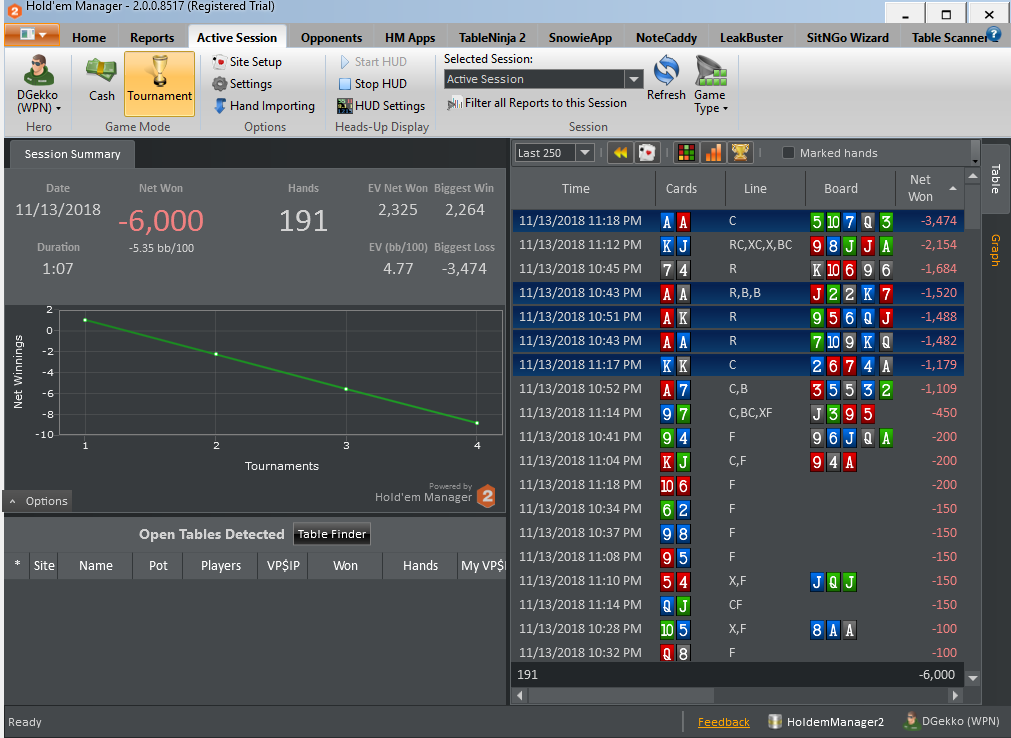Select the 11:10 PM hand with board JQJ
Screen dimensions: 1011x738
[x=738, y=581]
